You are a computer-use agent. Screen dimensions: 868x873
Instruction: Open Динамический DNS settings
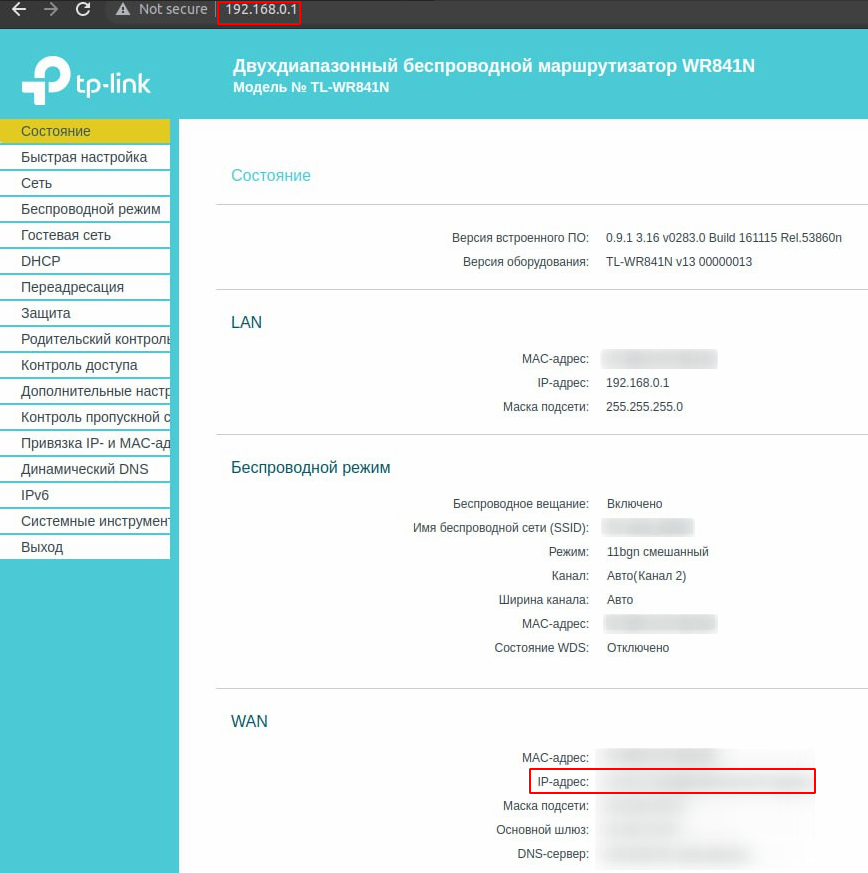(84, 469)
